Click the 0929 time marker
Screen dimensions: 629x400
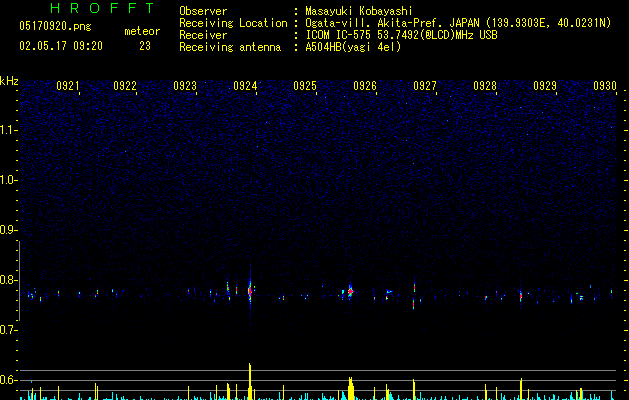tap(545, 86)
